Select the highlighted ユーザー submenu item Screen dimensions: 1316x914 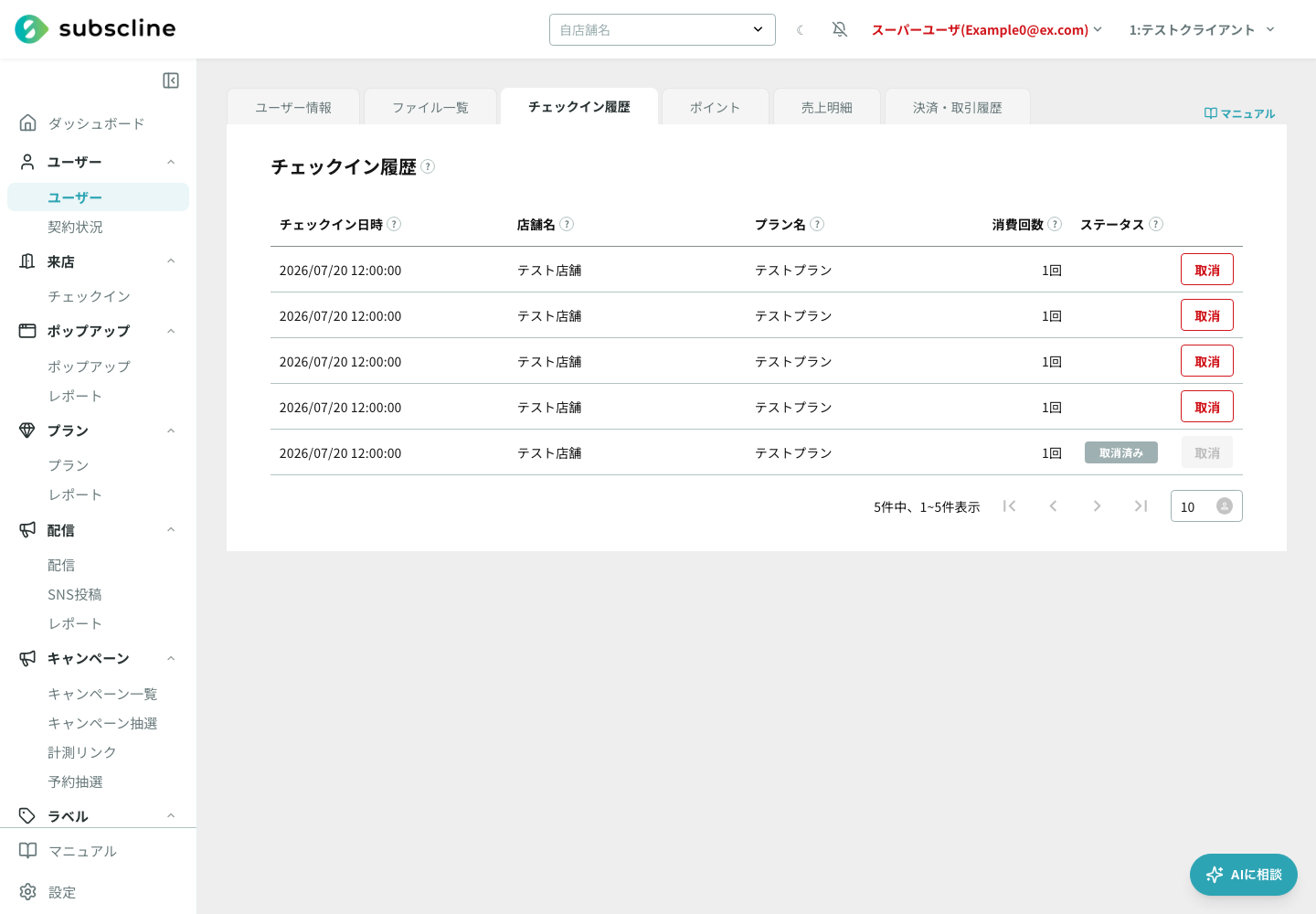pyautogui.click(x=98, y=197)
